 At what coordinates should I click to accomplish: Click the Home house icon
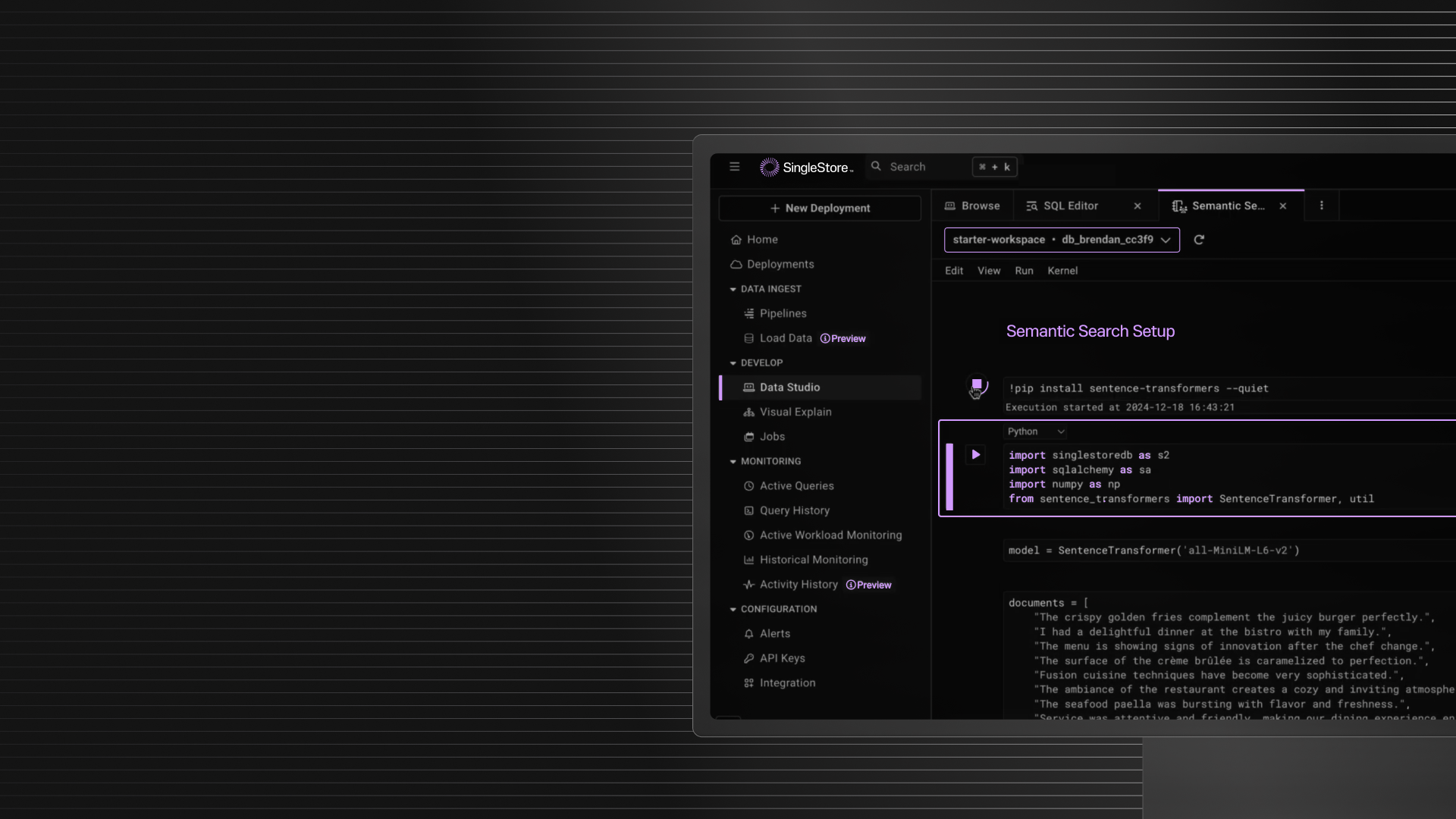(736, 240)
